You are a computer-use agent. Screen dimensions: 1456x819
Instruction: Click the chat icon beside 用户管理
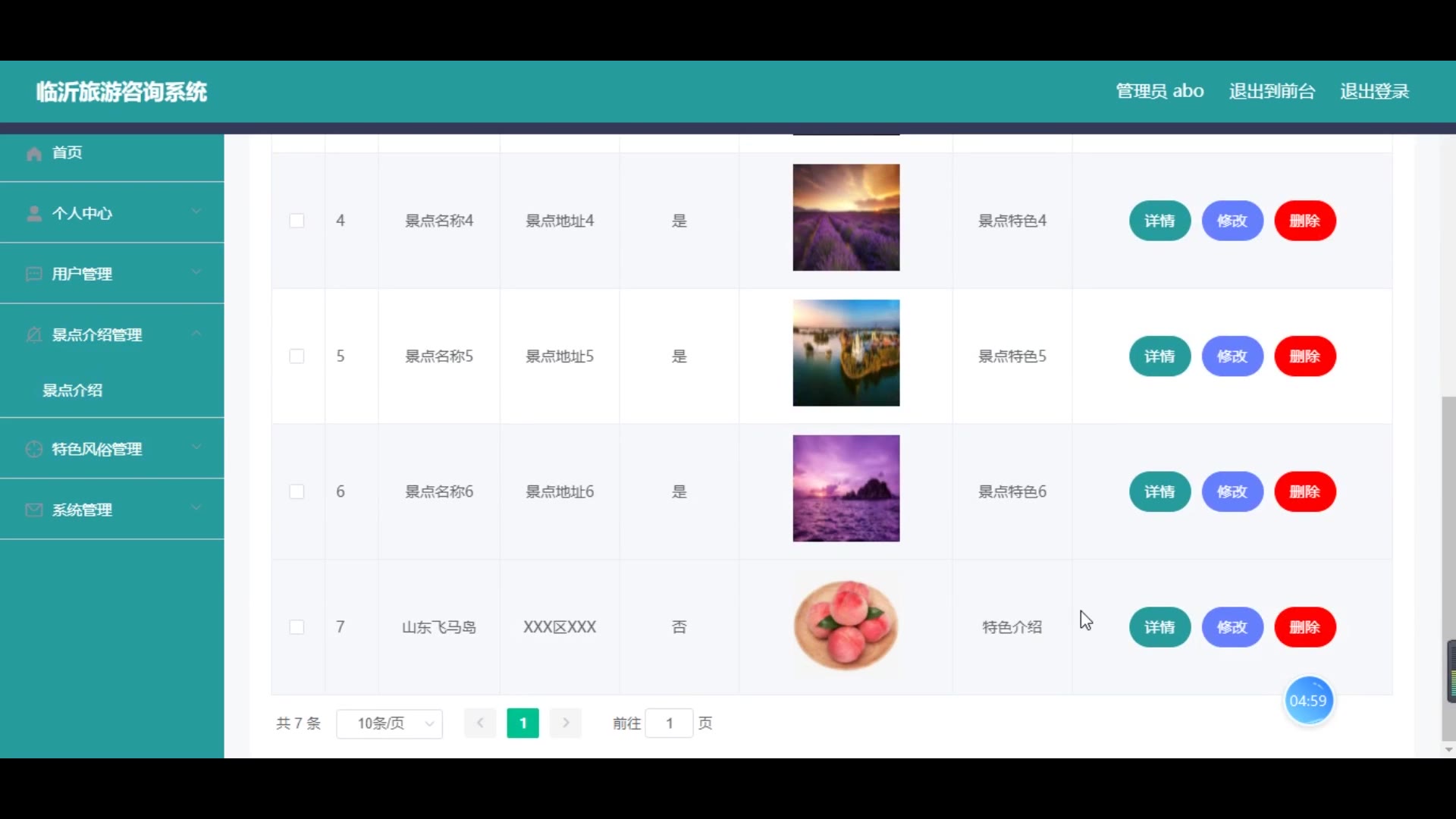[x=34, y=274]
